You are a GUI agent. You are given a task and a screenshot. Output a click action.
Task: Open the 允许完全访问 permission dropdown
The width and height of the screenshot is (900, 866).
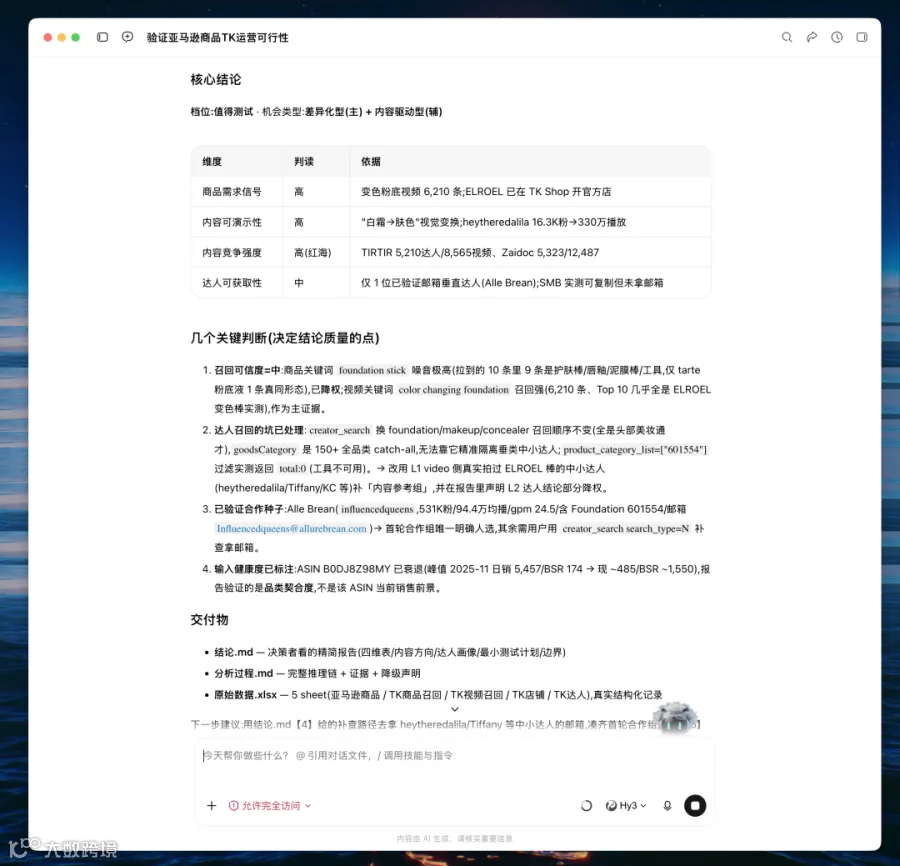coord(270,806)
